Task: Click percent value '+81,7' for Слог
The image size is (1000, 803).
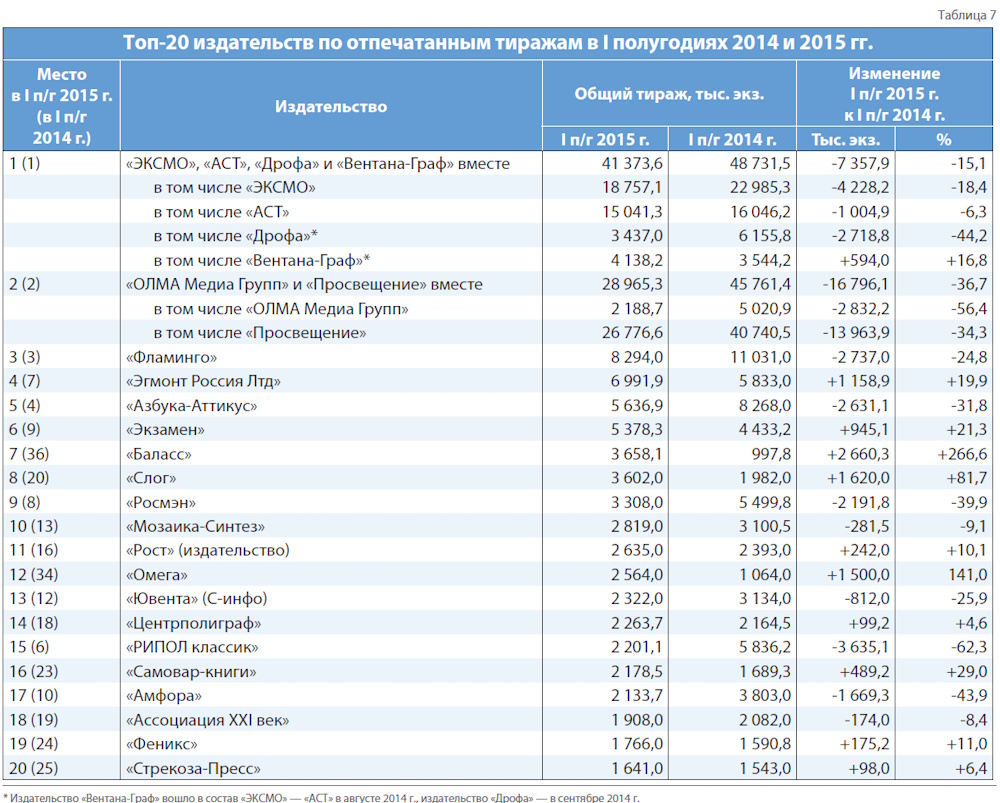Action: [967, 478]
